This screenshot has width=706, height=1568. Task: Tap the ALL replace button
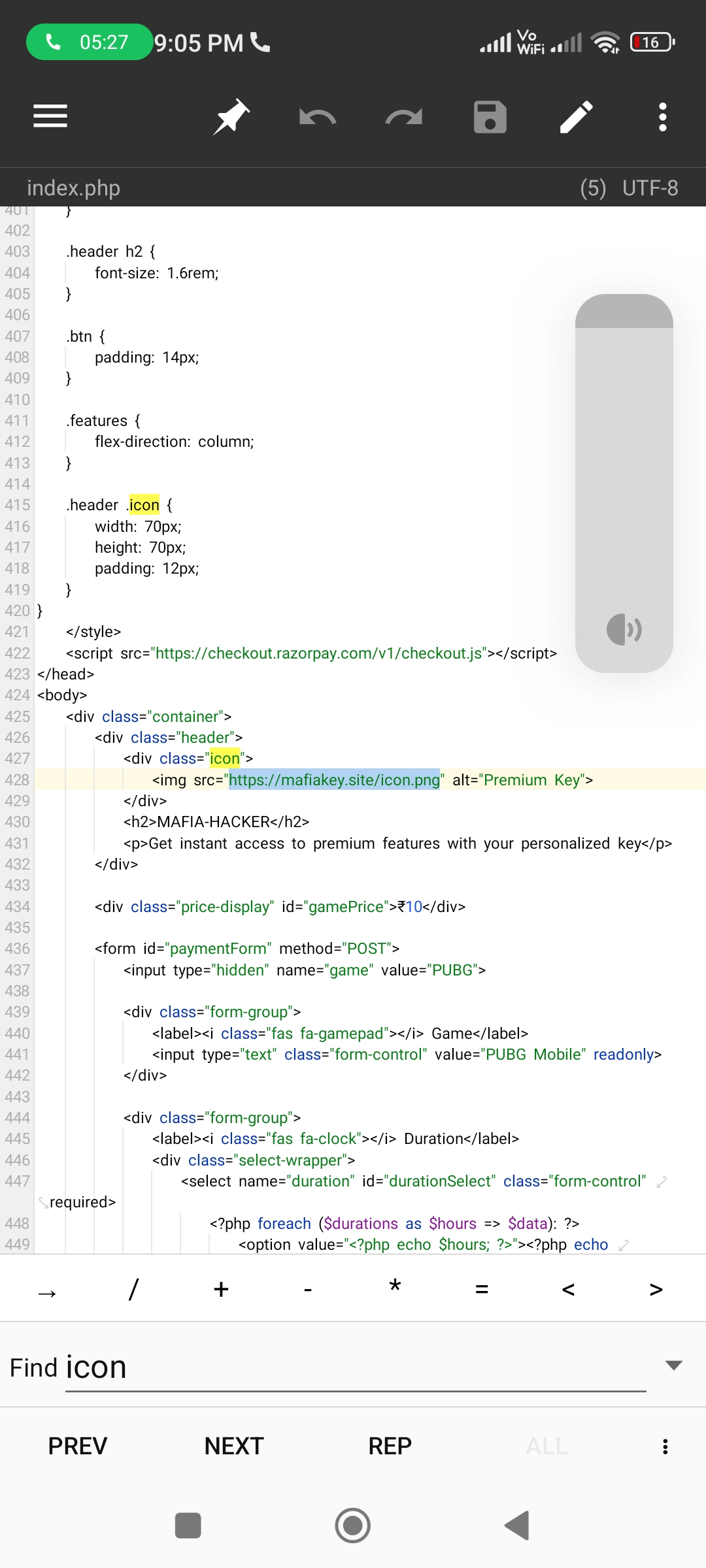547,1446
